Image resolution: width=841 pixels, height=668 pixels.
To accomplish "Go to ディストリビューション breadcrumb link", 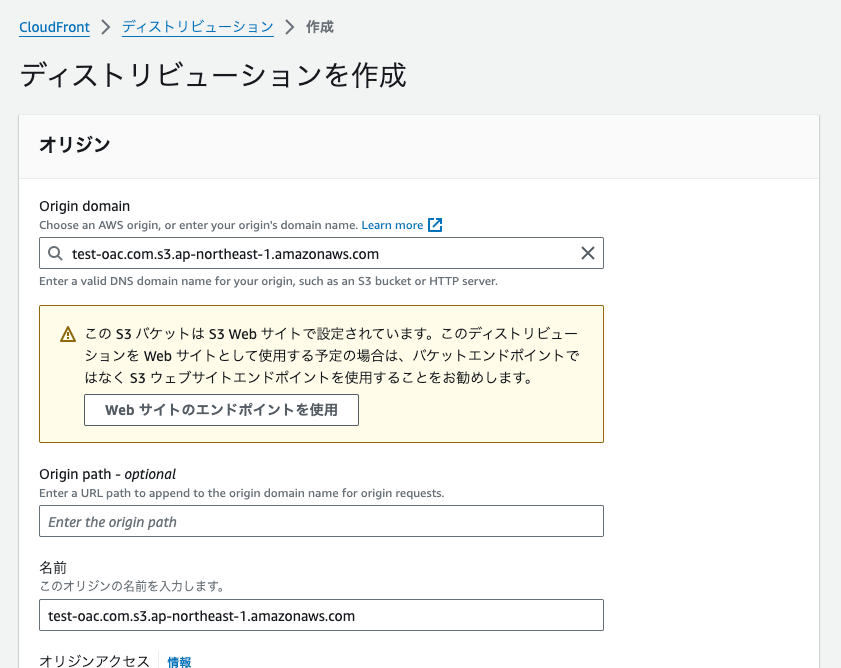I will click(198, 27).
